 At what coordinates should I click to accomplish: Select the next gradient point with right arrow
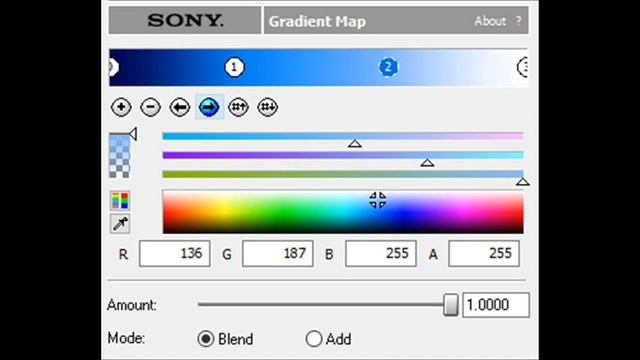coord(209,107)
